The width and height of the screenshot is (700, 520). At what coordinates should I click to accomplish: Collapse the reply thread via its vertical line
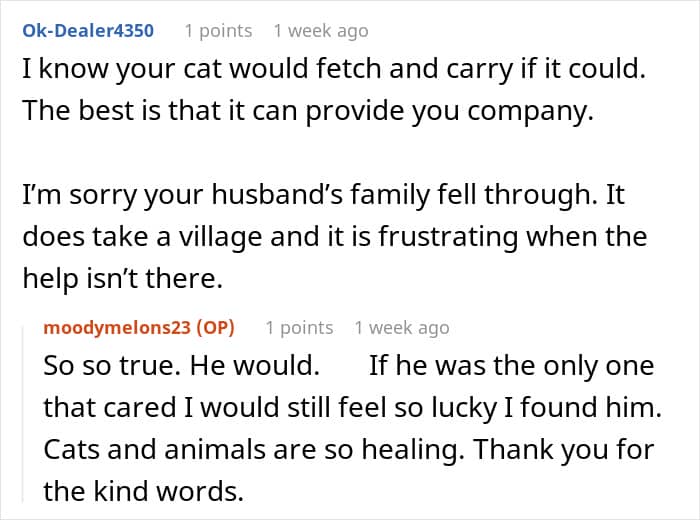click(x=31, y=410)
